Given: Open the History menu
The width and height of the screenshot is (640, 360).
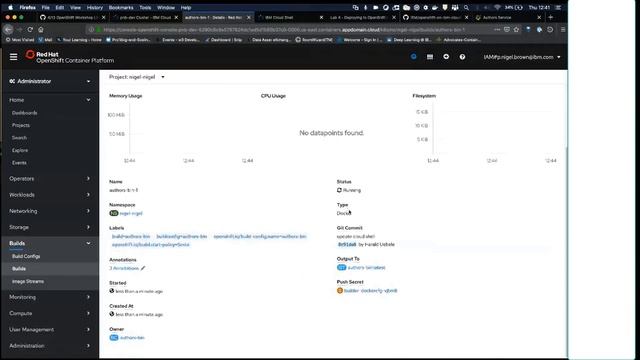Looking at the screenshot, I should 95,7.
